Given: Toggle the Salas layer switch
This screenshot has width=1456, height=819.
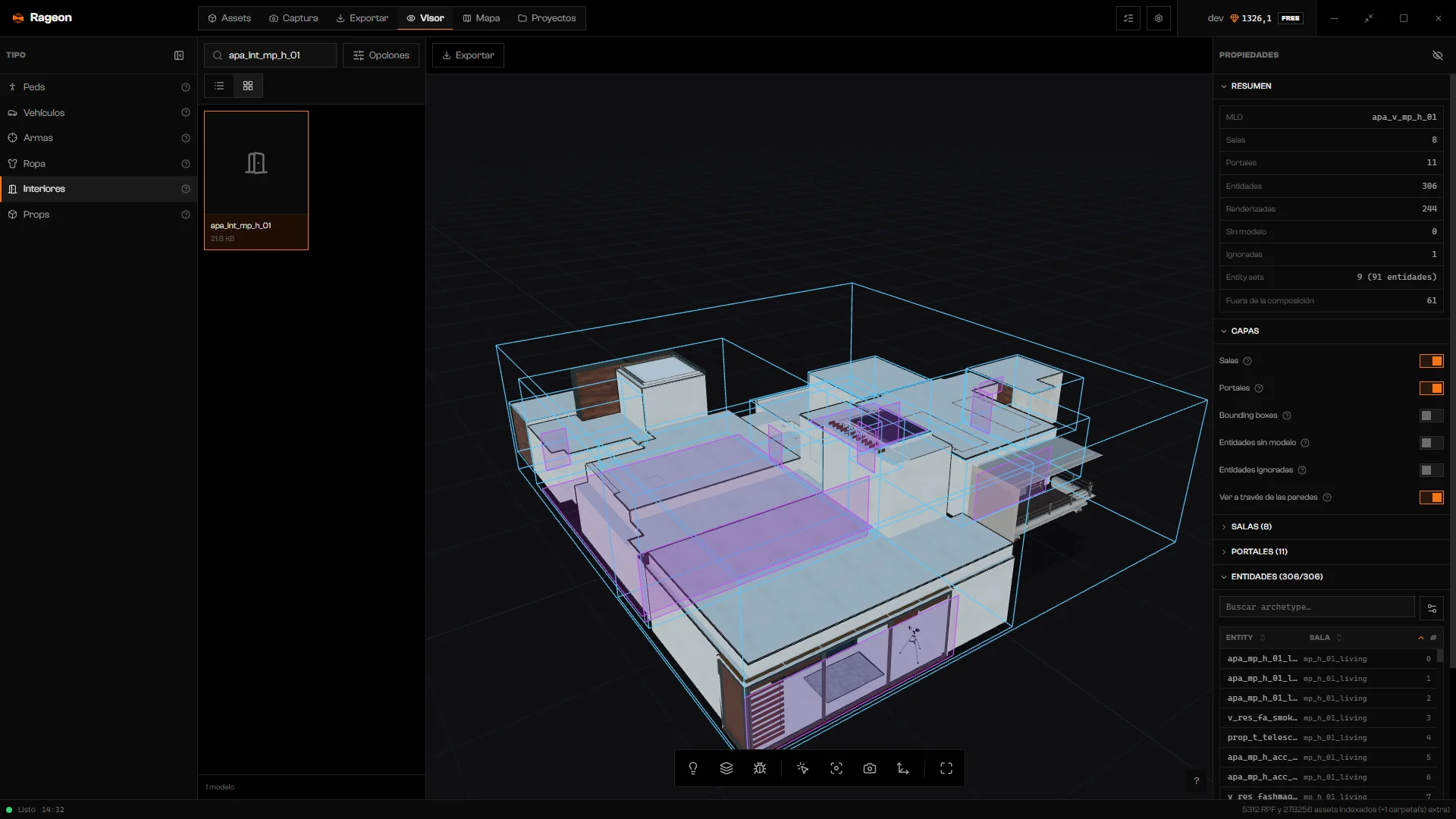Looking at the screenshot, I should [x=1432, y=361].
